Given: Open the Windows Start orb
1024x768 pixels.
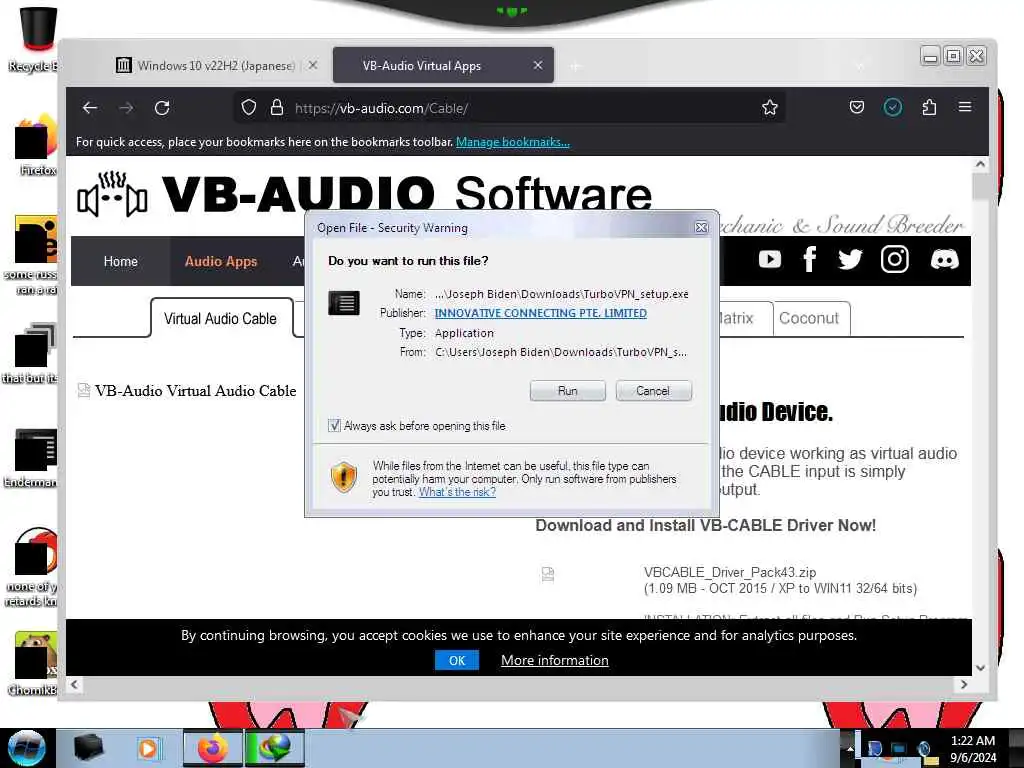Looking at the screenshot, I should pyautogui.click(x=27, y=748).
